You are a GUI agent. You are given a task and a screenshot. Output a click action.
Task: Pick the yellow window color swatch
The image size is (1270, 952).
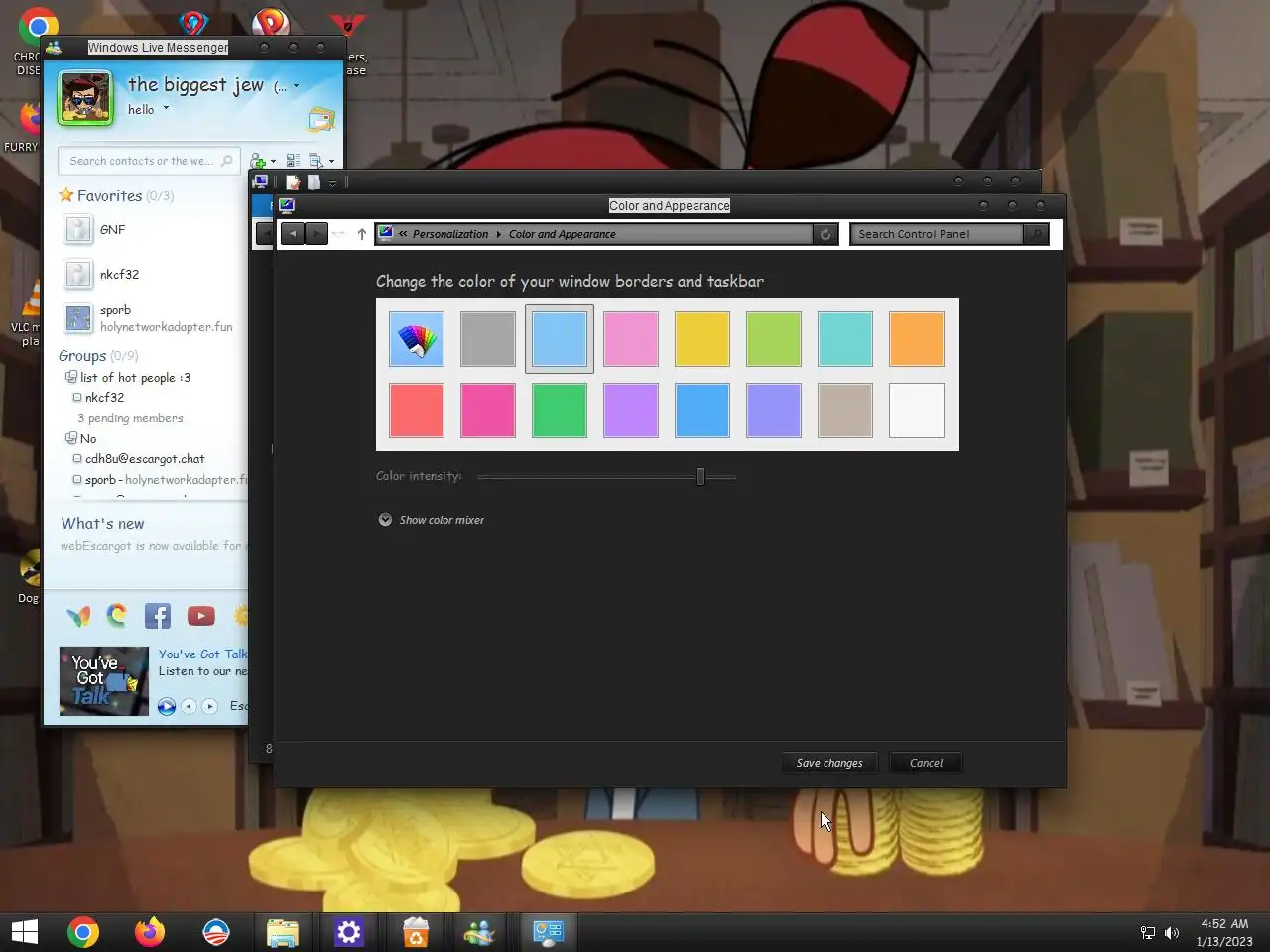click(x=702, y=339)
